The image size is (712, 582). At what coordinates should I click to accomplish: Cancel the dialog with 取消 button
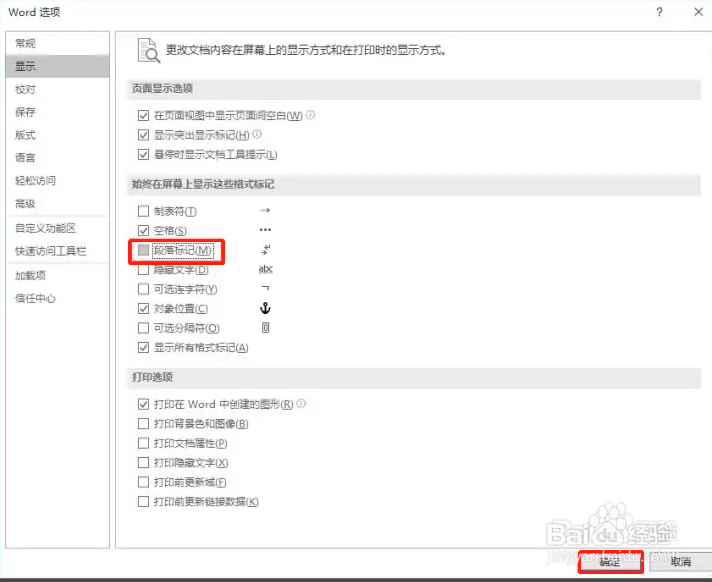[681, 562]
